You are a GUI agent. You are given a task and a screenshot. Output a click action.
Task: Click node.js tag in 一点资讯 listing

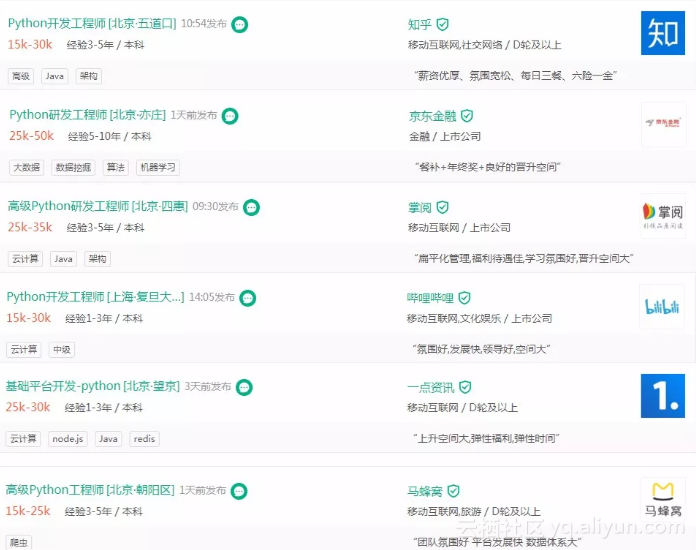pyautogui.click(x=67, y=439)
